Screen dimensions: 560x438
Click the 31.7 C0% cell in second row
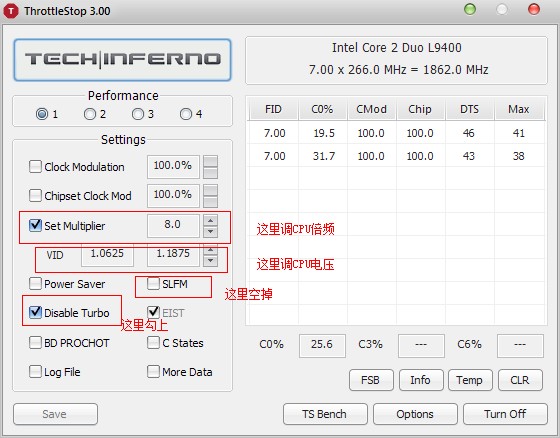(x=324, y=156)
